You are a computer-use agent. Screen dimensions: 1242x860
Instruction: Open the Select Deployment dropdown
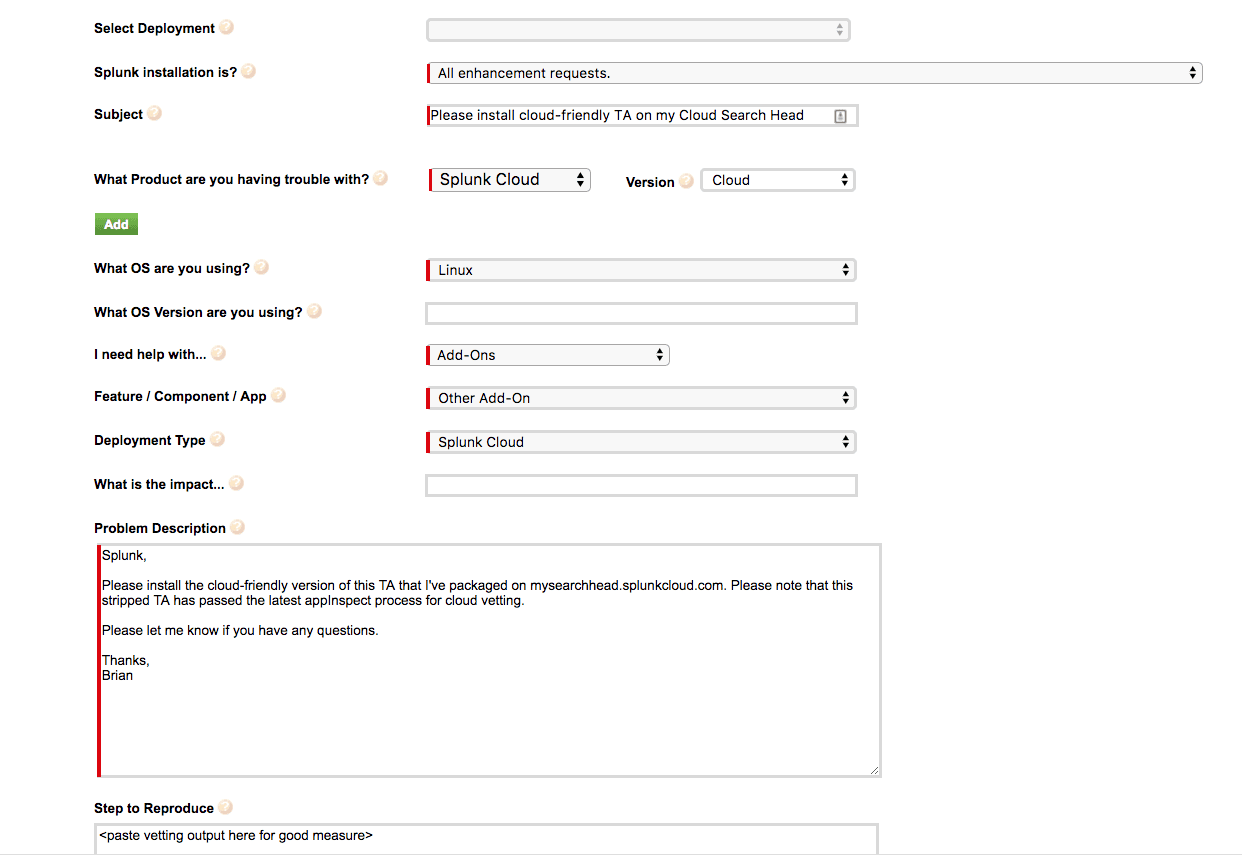tap(638, 30)
